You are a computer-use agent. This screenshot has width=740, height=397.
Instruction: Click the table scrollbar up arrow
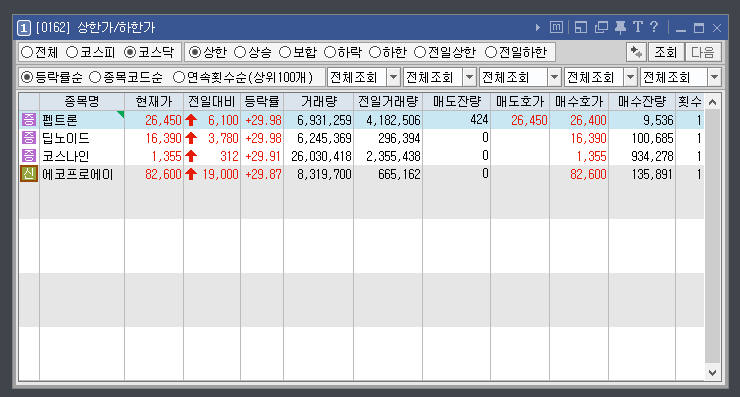pyautogui.click(x=713, y=102)
